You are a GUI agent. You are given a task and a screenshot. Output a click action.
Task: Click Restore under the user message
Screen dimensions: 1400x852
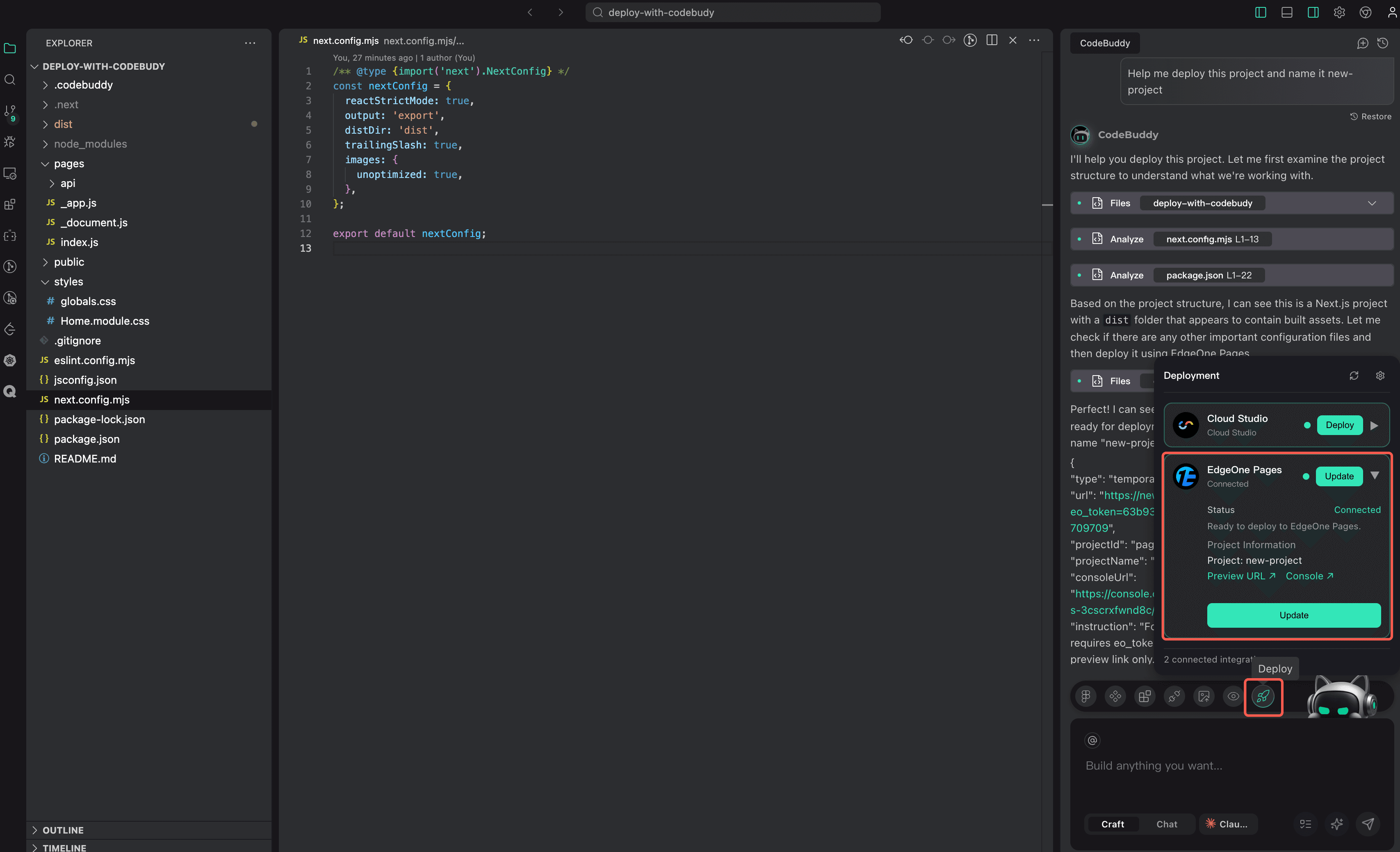coord(1370,116)
